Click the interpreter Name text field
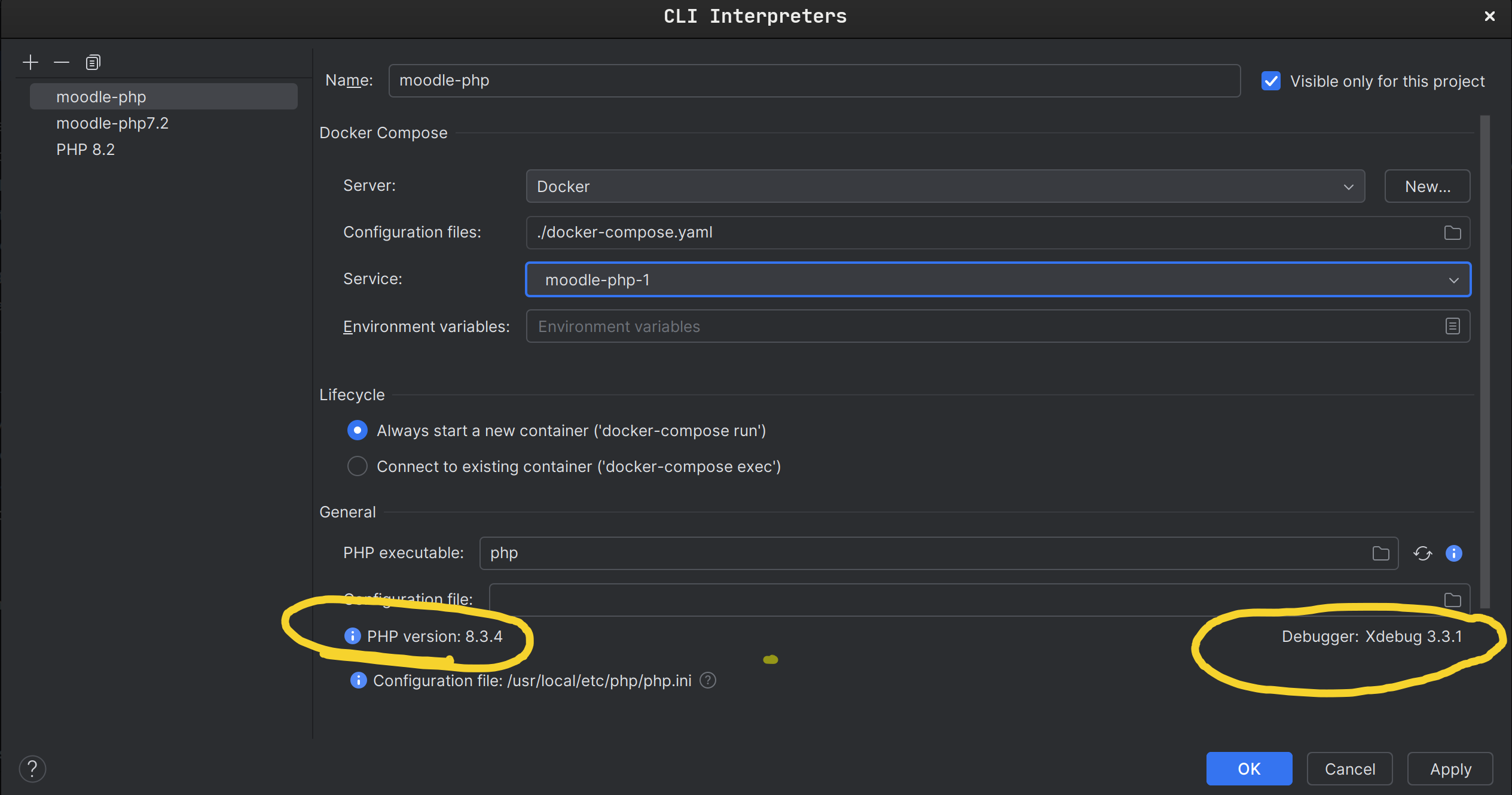The image size is (1512, 795). 813,81
